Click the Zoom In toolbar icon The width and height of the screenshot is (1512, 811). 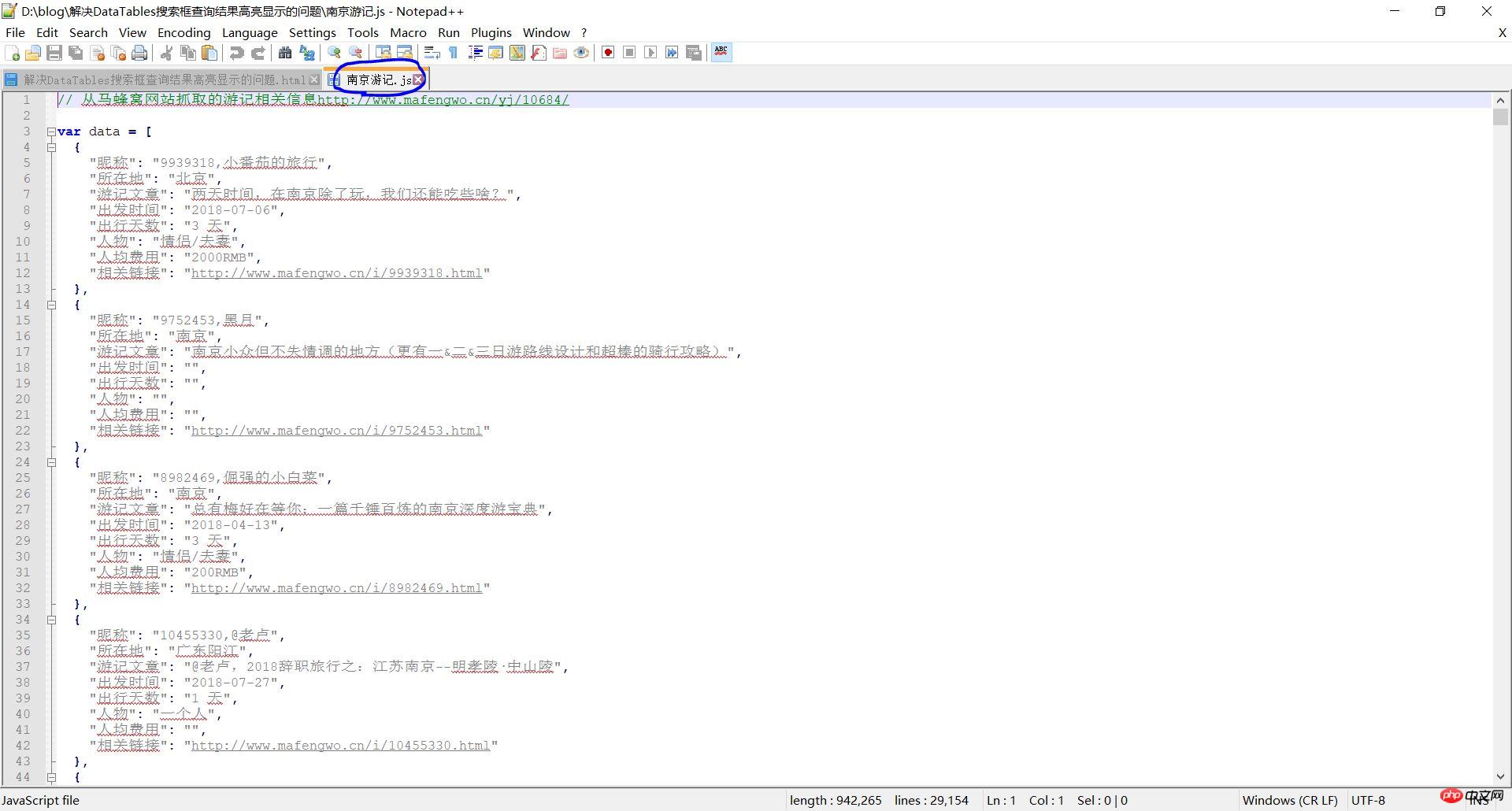point(335,53)
